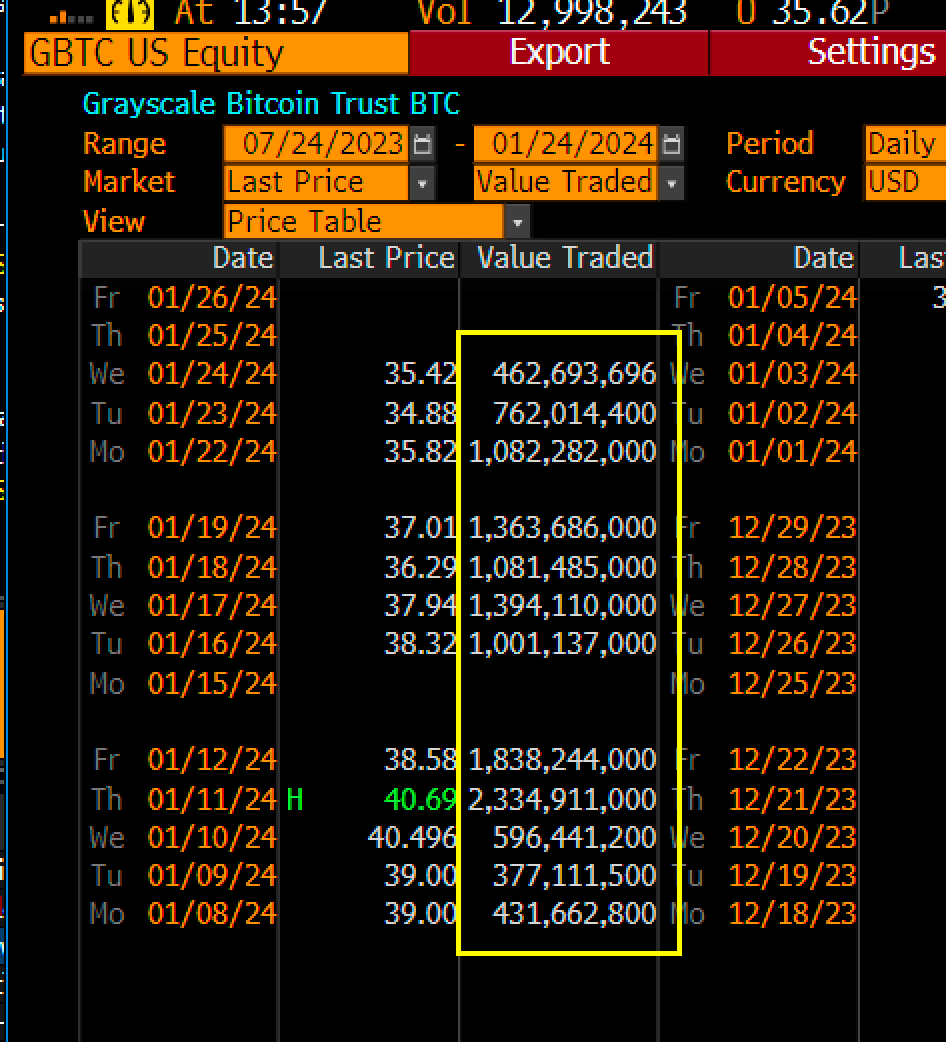
Task: Select date row 01/23/24
Action: coord(212,413)
